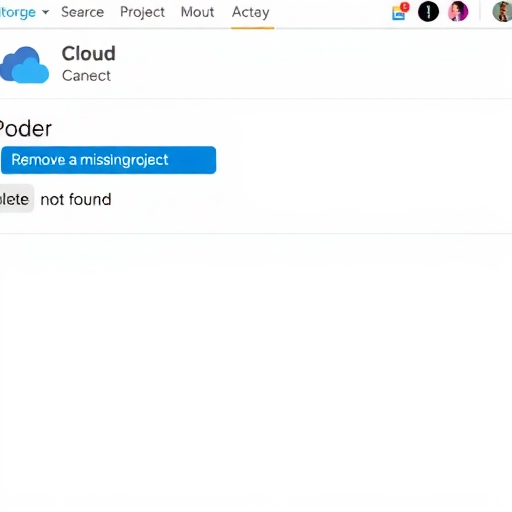
Task: Click the orange underline beneath Actay
Action: click(x=252, y=28)
